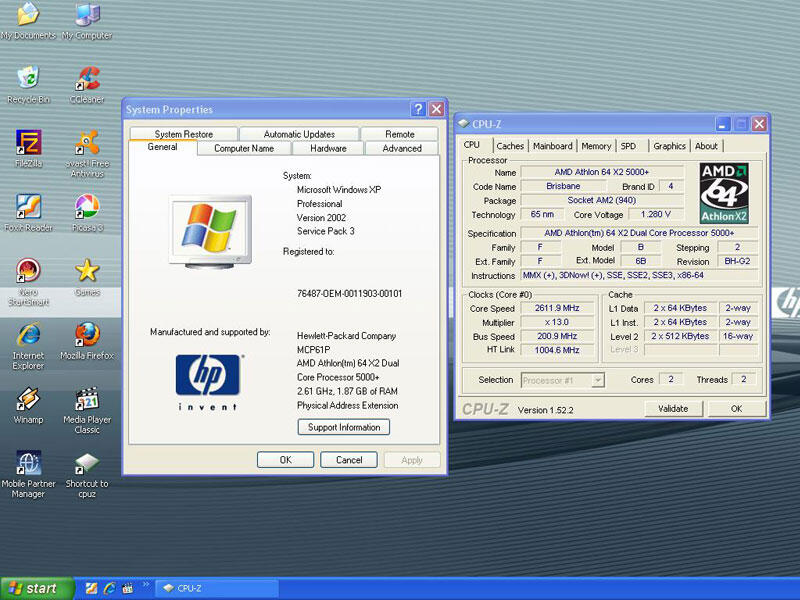Click the Foxit Reader quick launch icon

point(92,588)
